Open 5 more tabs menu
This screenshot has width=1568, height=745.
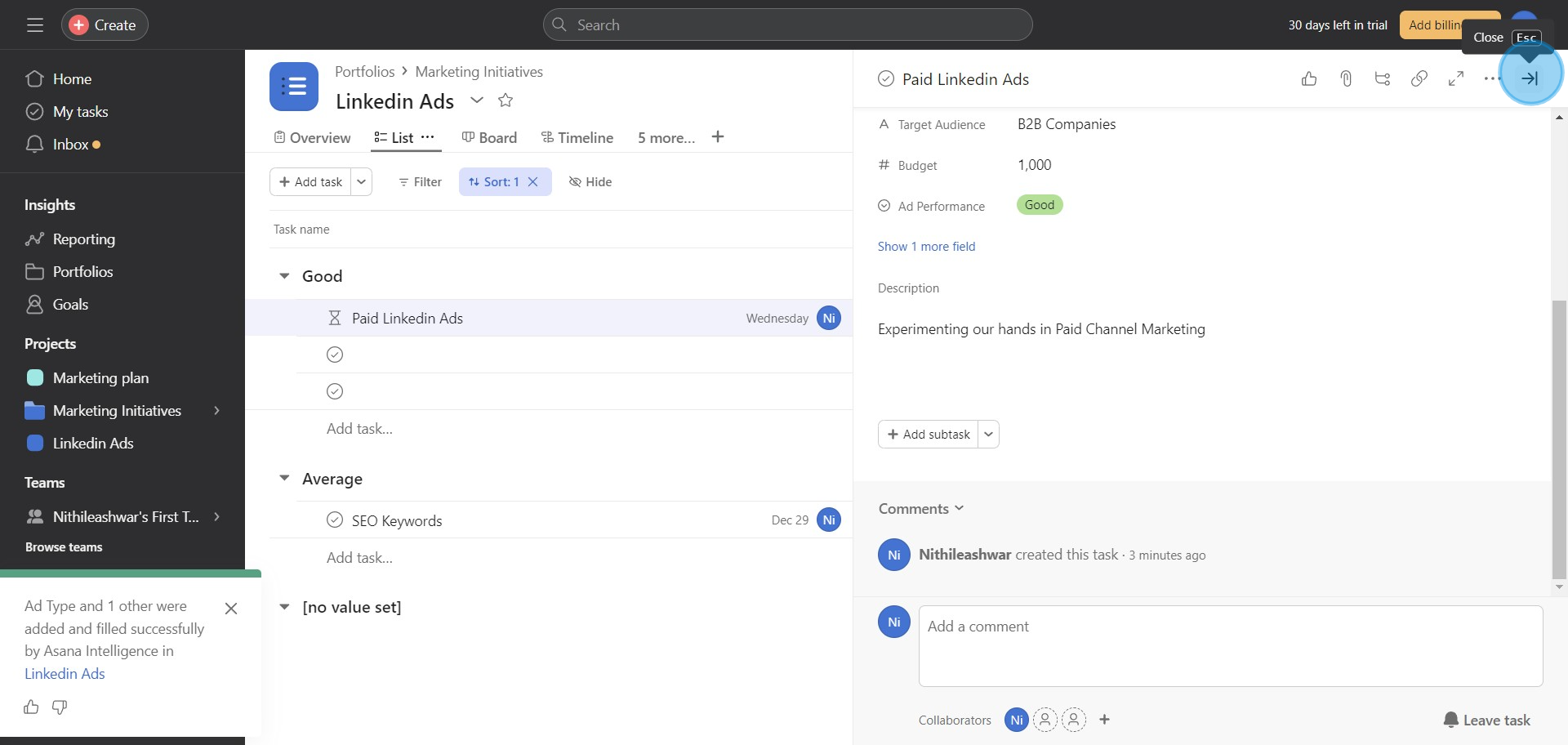[x=666, y=138]
